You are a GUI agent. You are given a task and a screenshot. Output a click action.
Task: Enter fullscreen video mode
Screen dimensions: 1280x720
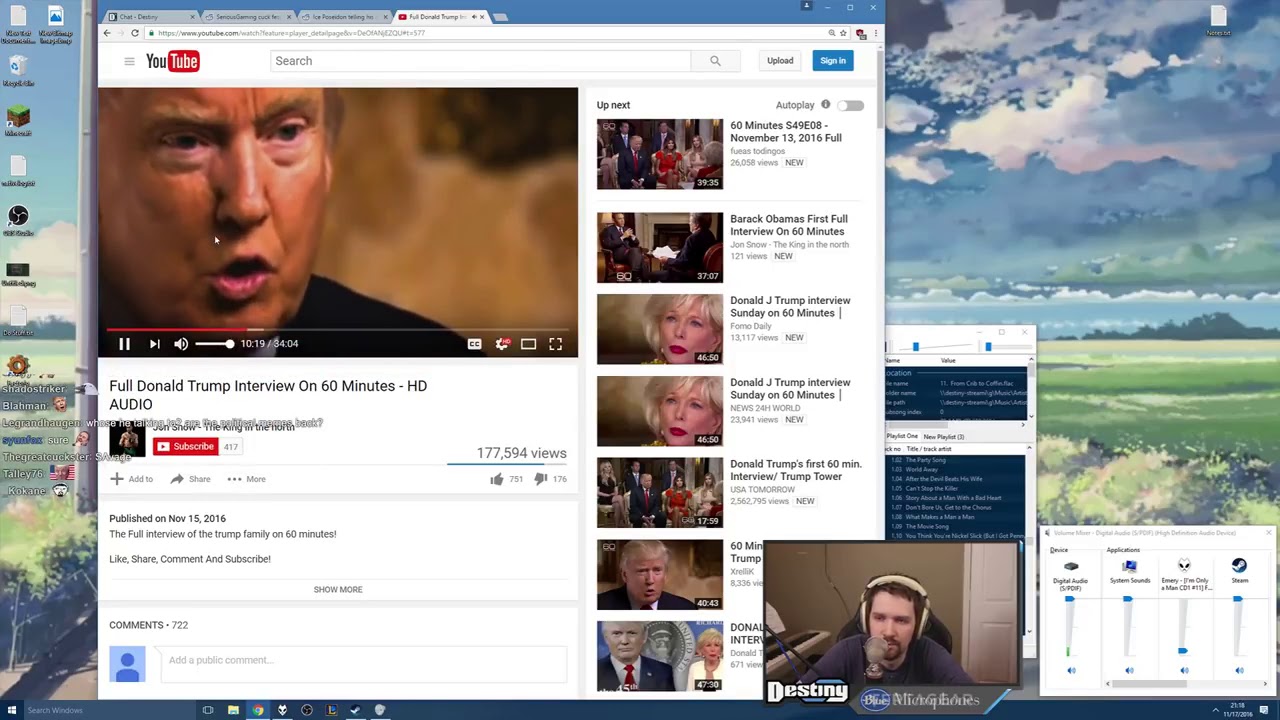tap(555, 344)
